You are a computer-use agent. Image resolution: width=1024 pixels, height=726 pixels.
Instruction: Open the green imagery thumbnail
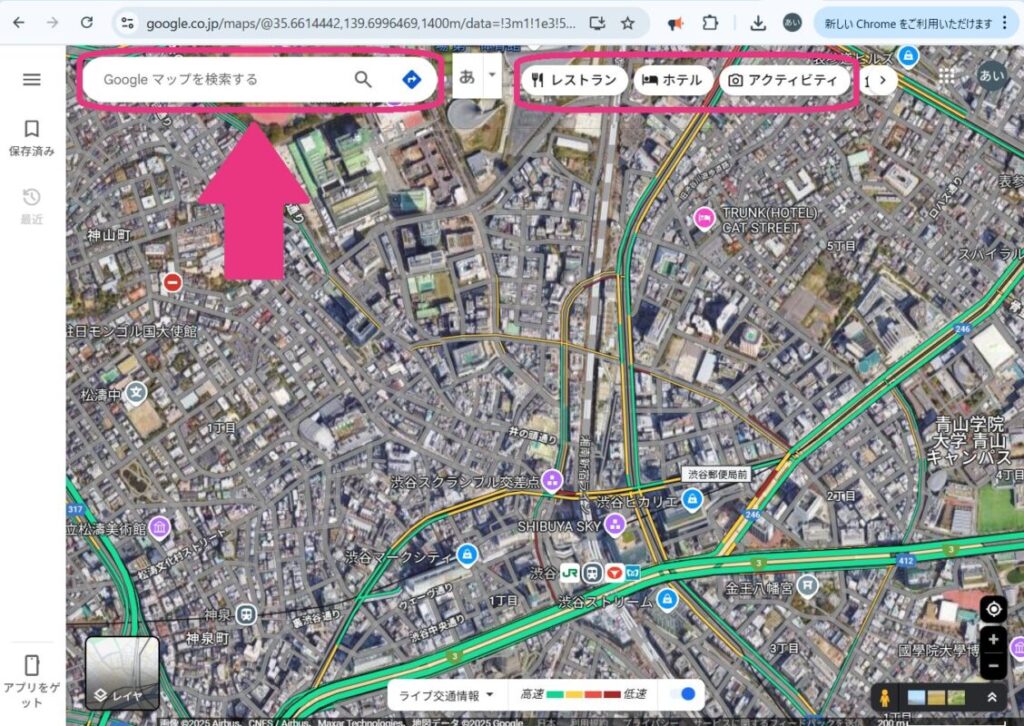point(956,698)
